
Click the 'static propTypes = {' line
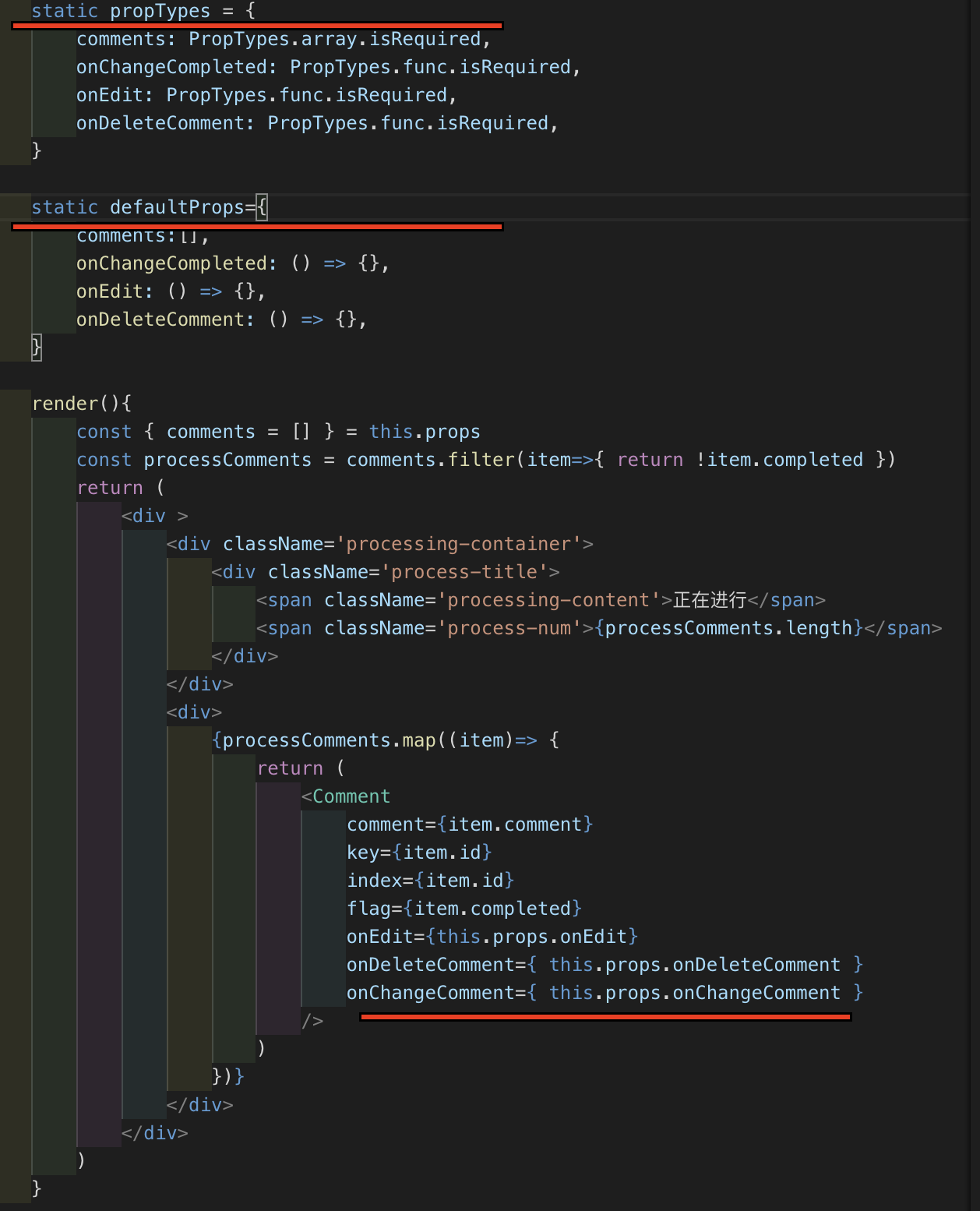point(143,11)
